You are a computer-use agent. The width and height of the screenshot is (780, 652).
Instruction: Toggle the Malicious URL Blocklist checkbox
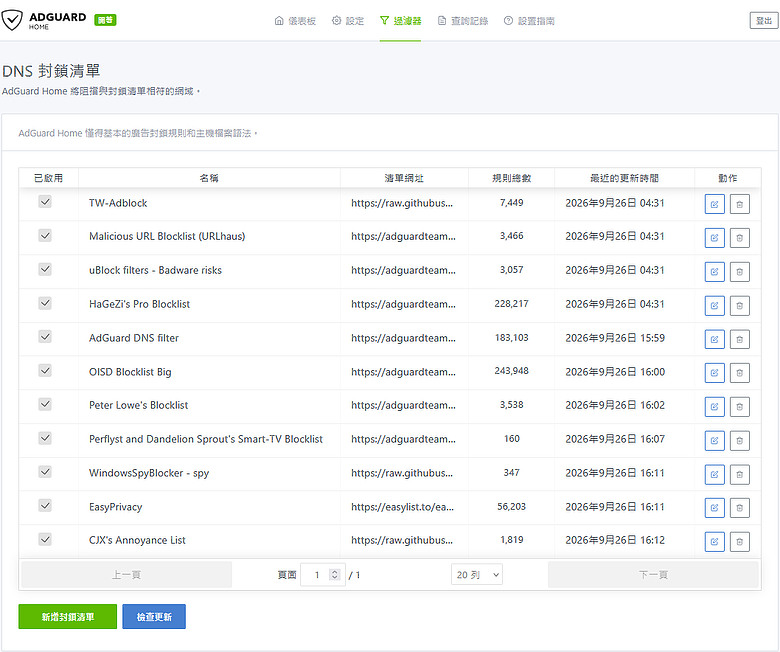[x=45, y=235]
